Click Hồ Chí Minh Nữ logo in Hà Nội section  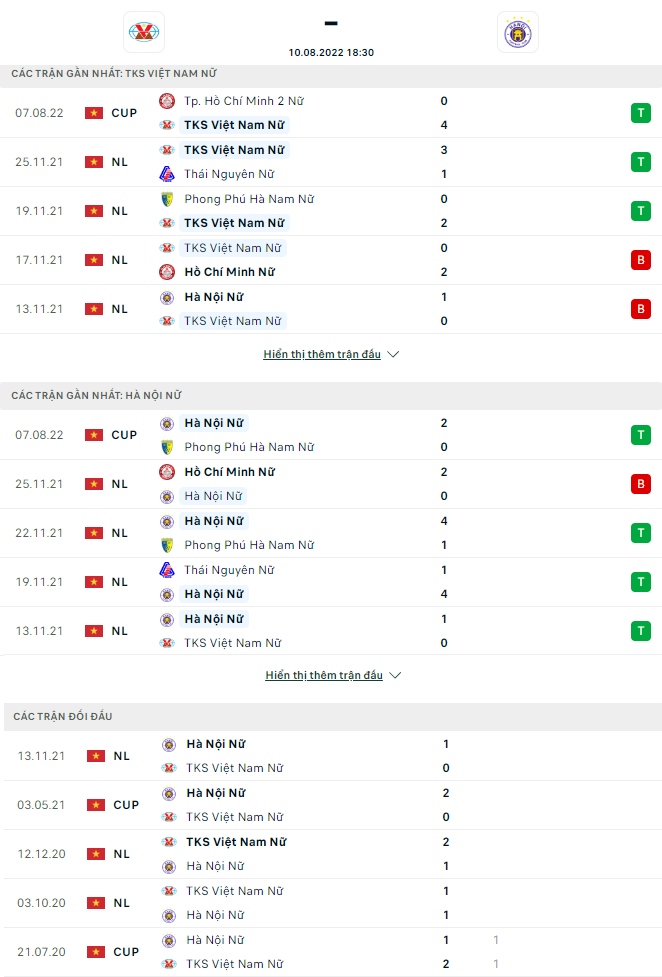[x=167, y=472]
